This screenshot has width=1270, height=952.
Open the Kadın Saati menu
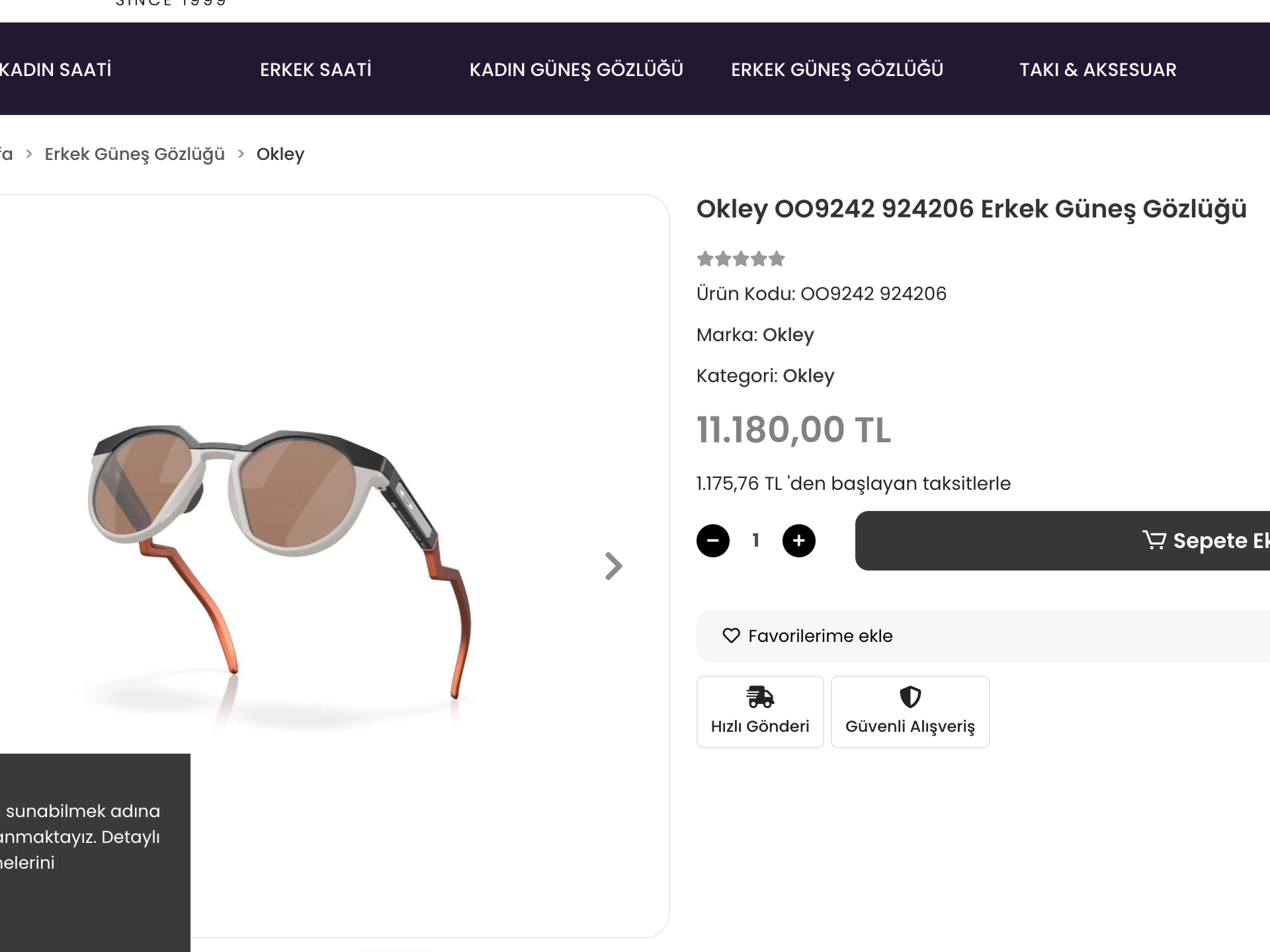(x=56, y=69)
